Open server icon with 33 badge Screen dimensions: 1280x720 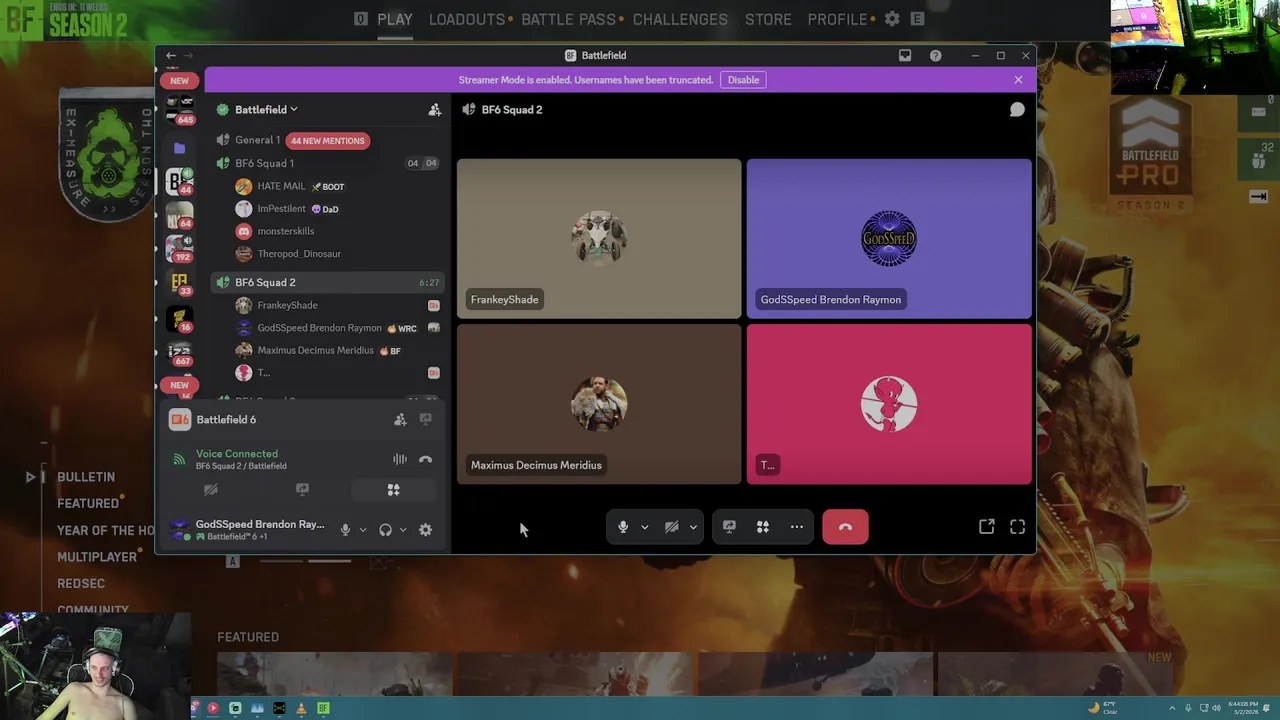[x=180, y=284]
